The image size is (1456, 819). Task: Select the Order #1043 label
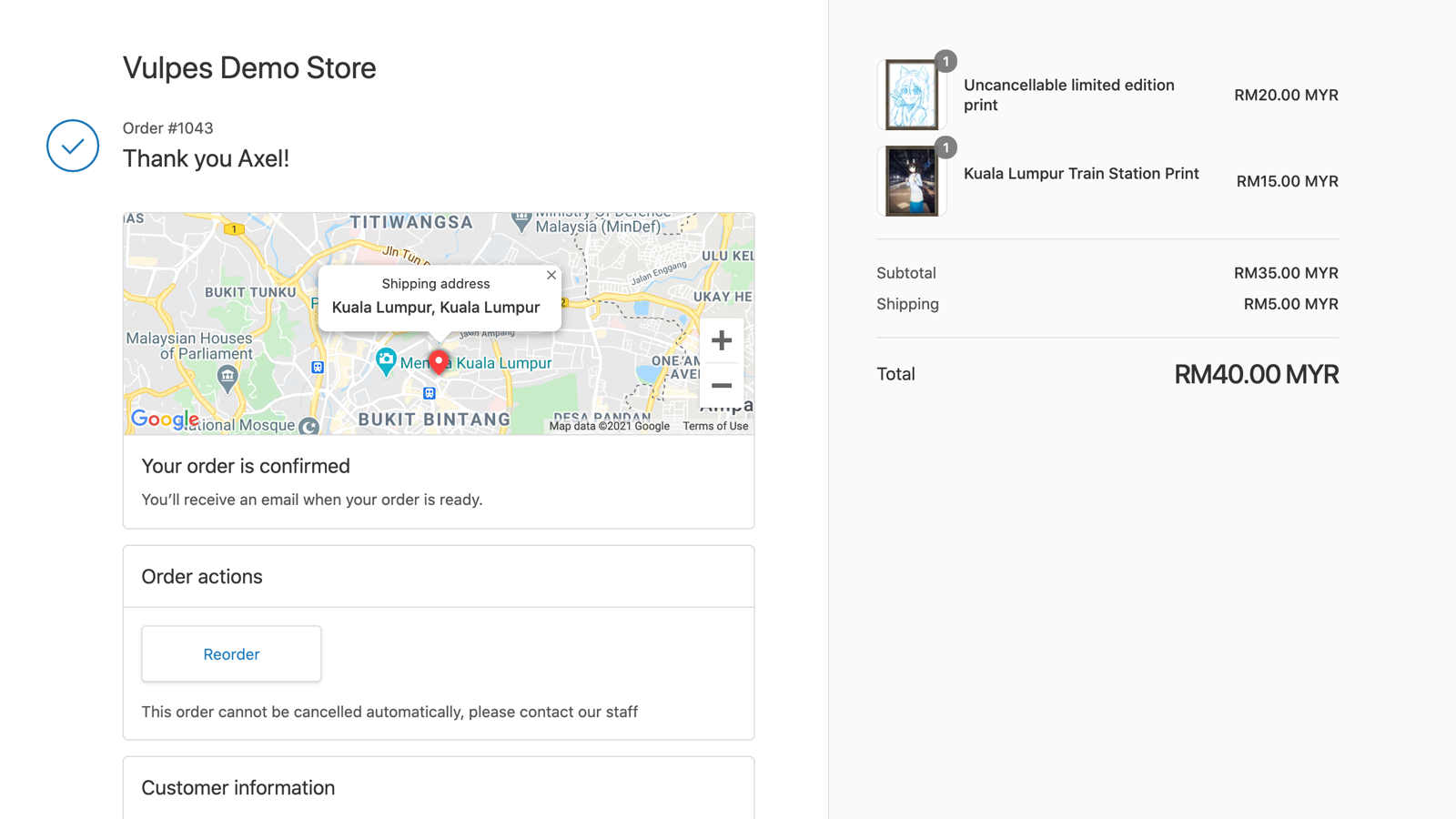coord(167,128)
